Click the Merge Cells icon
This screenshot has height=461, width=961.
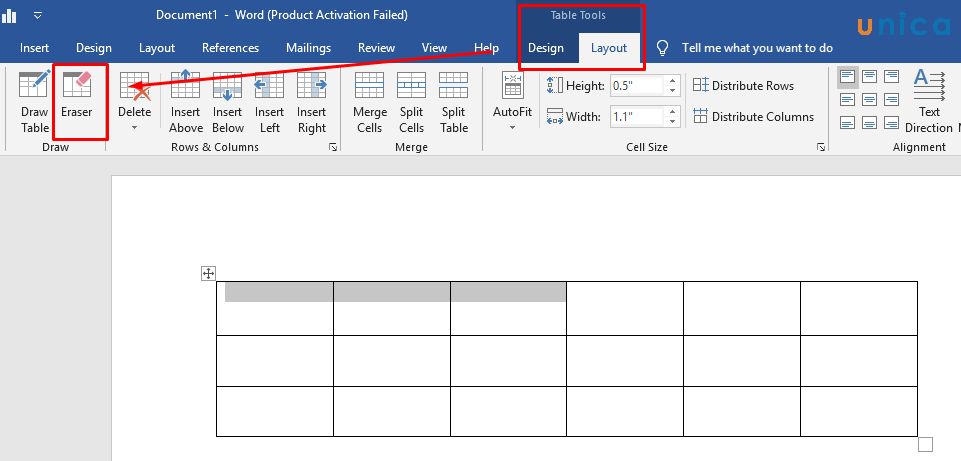pos(369,103)
